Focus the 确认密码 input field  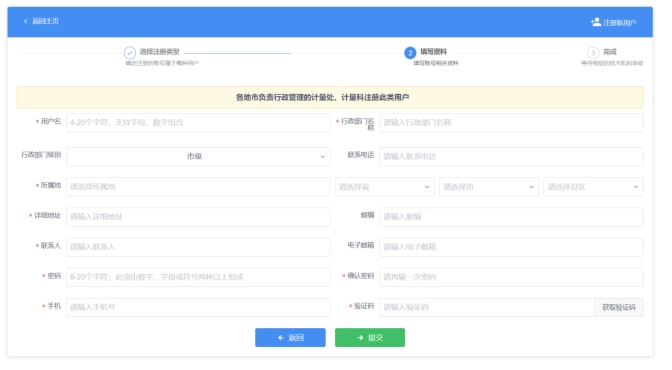[511, 277]
